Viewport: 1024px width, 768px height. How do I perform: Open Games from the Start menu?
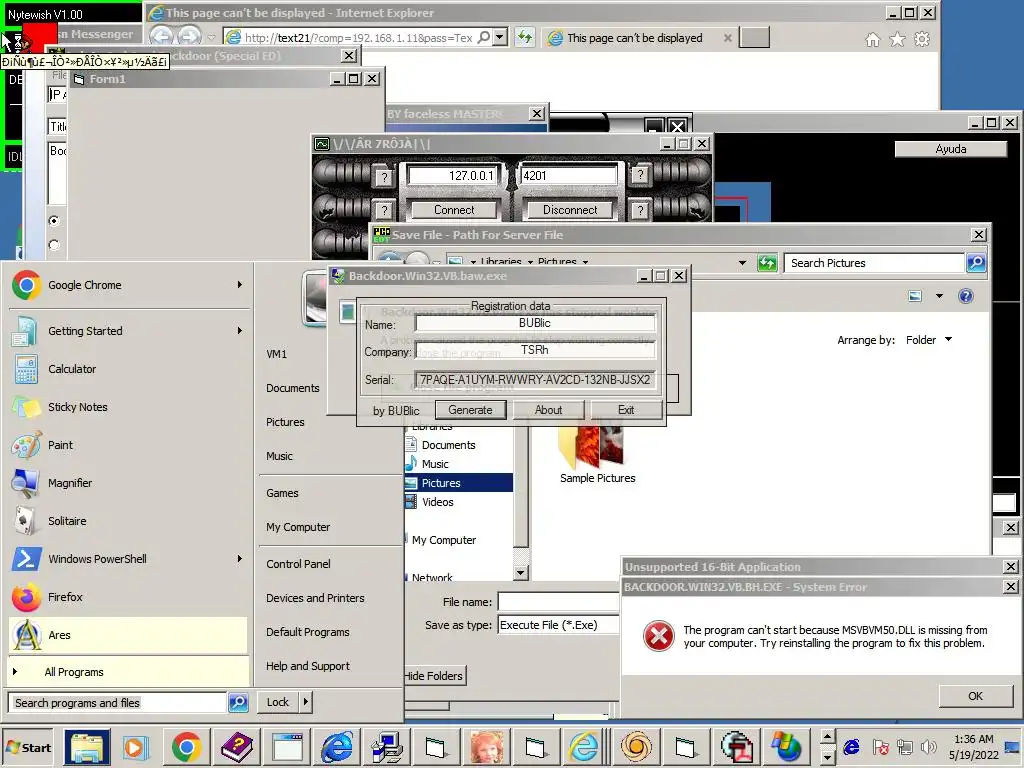(x=282, y=494)
